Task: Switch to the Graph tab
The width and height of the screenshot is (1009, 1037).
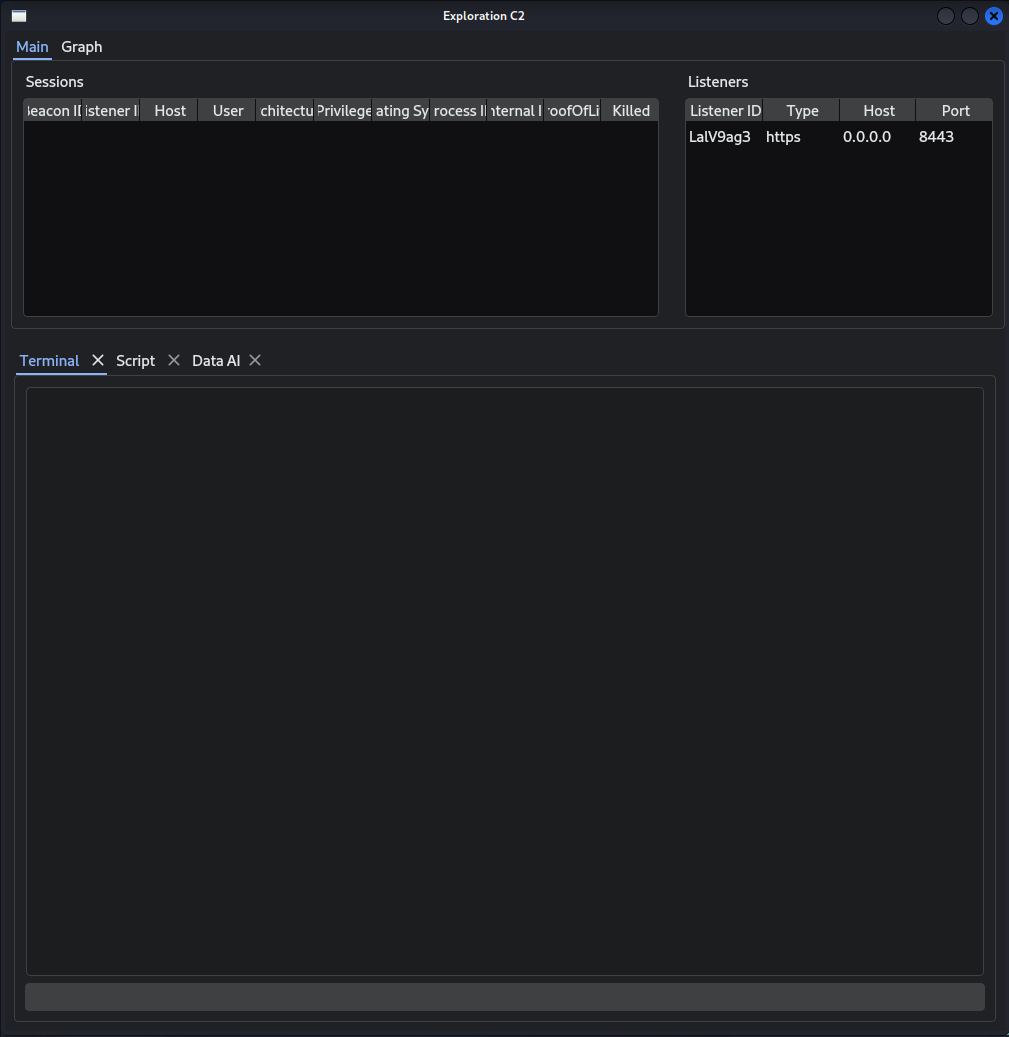Action: pyautogui.click(x=82, y=47)
